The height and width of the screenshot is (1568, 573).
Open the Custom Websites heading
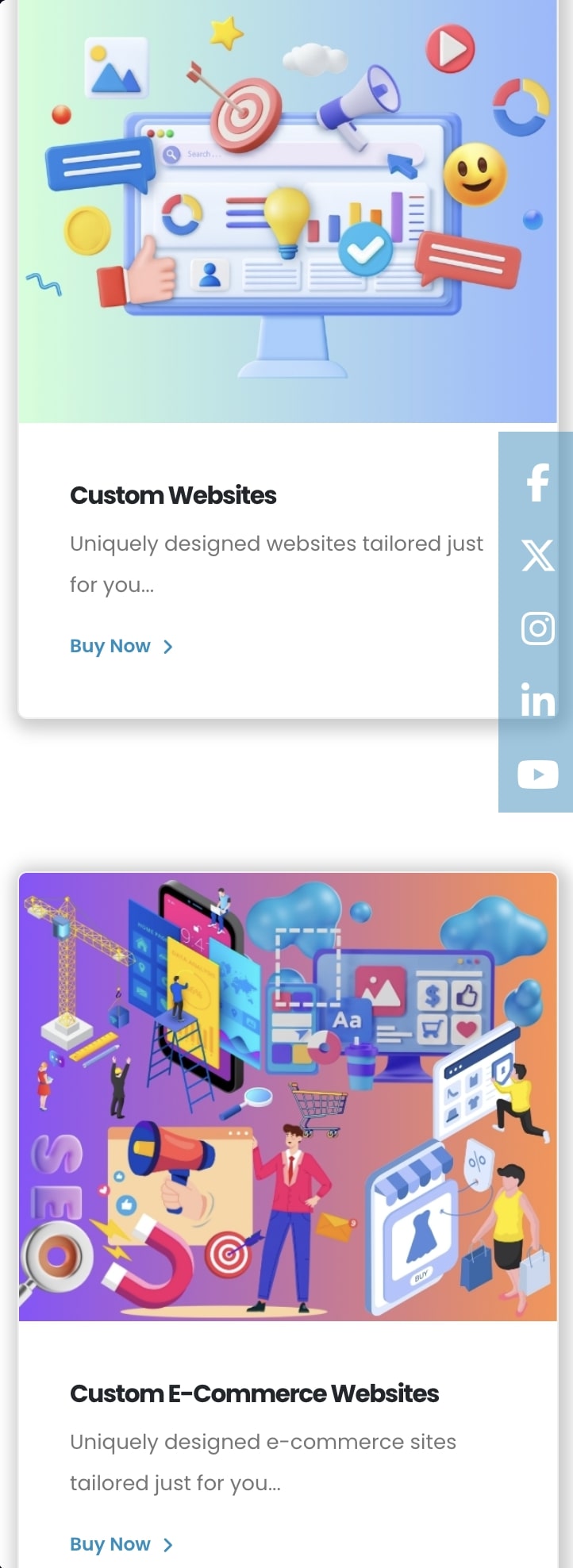[x=173, y=495]
